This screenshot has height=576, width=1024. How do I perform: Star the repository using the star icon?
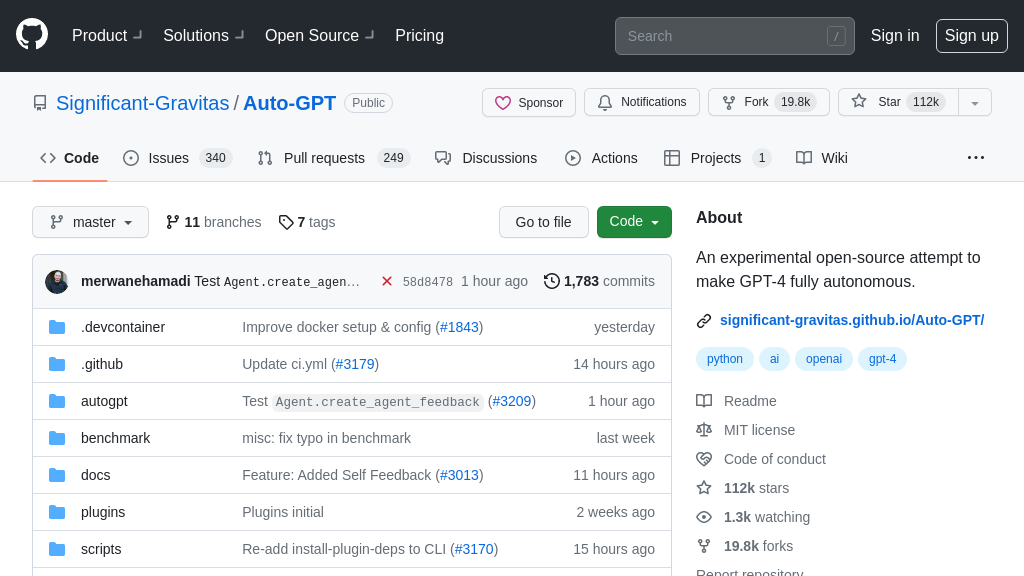858,102
